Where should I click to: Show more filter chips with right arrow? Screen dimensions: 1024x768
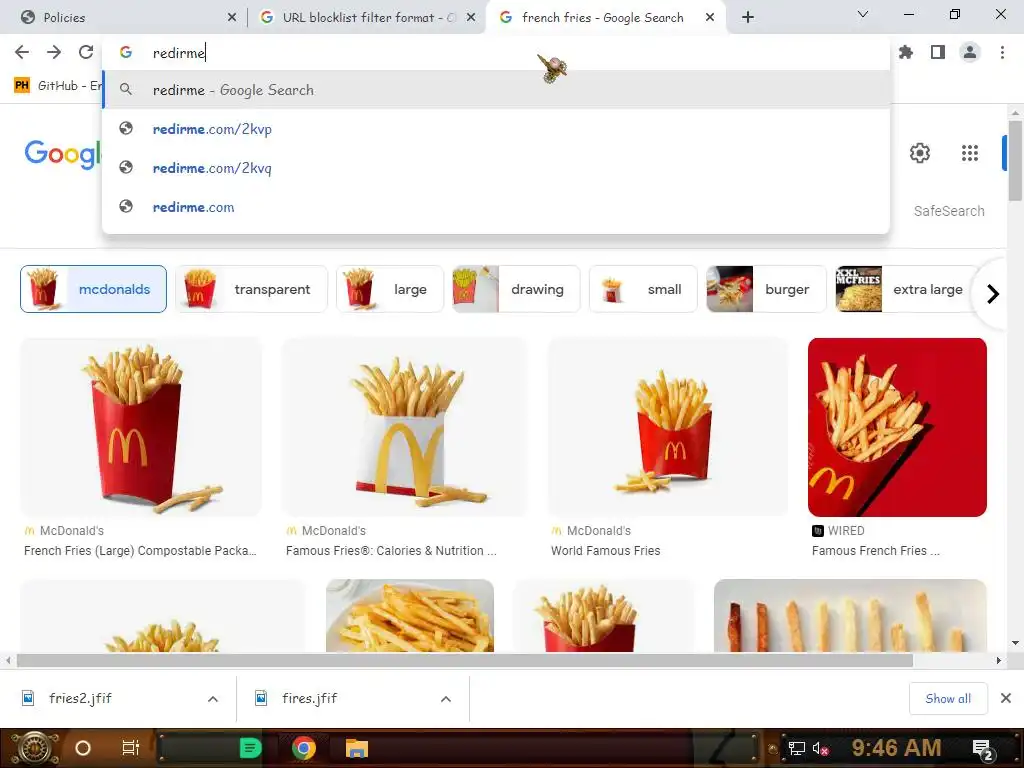click(993, 294)
